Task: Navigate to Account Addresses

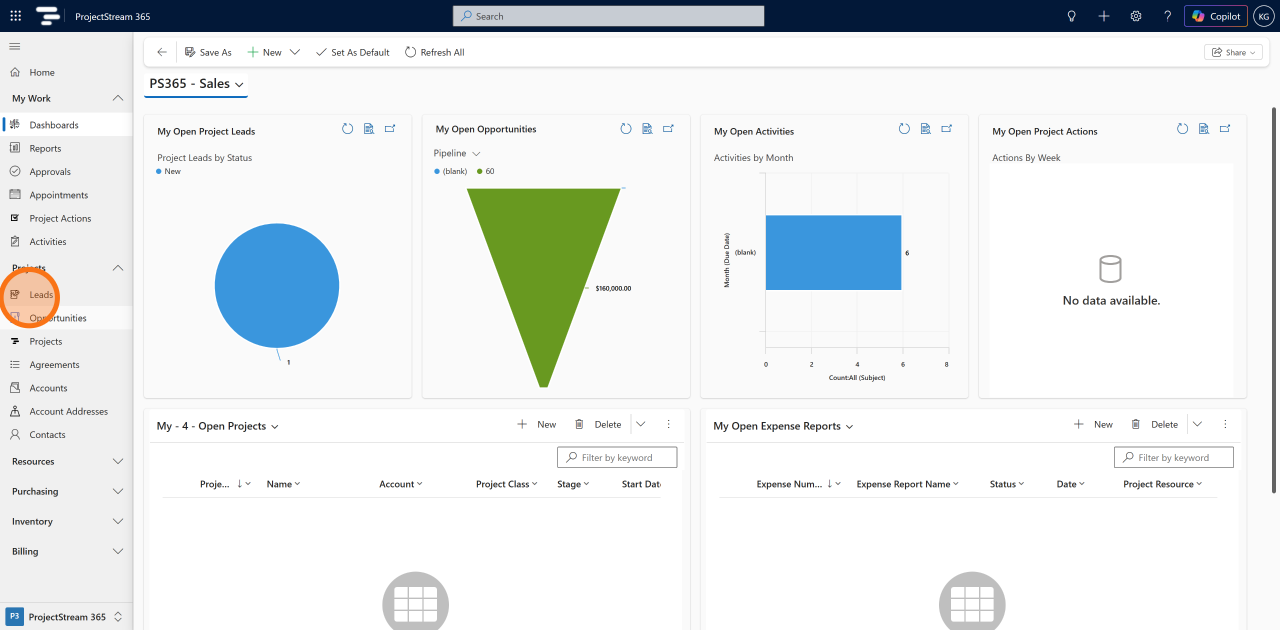Action: coord(66,411)
